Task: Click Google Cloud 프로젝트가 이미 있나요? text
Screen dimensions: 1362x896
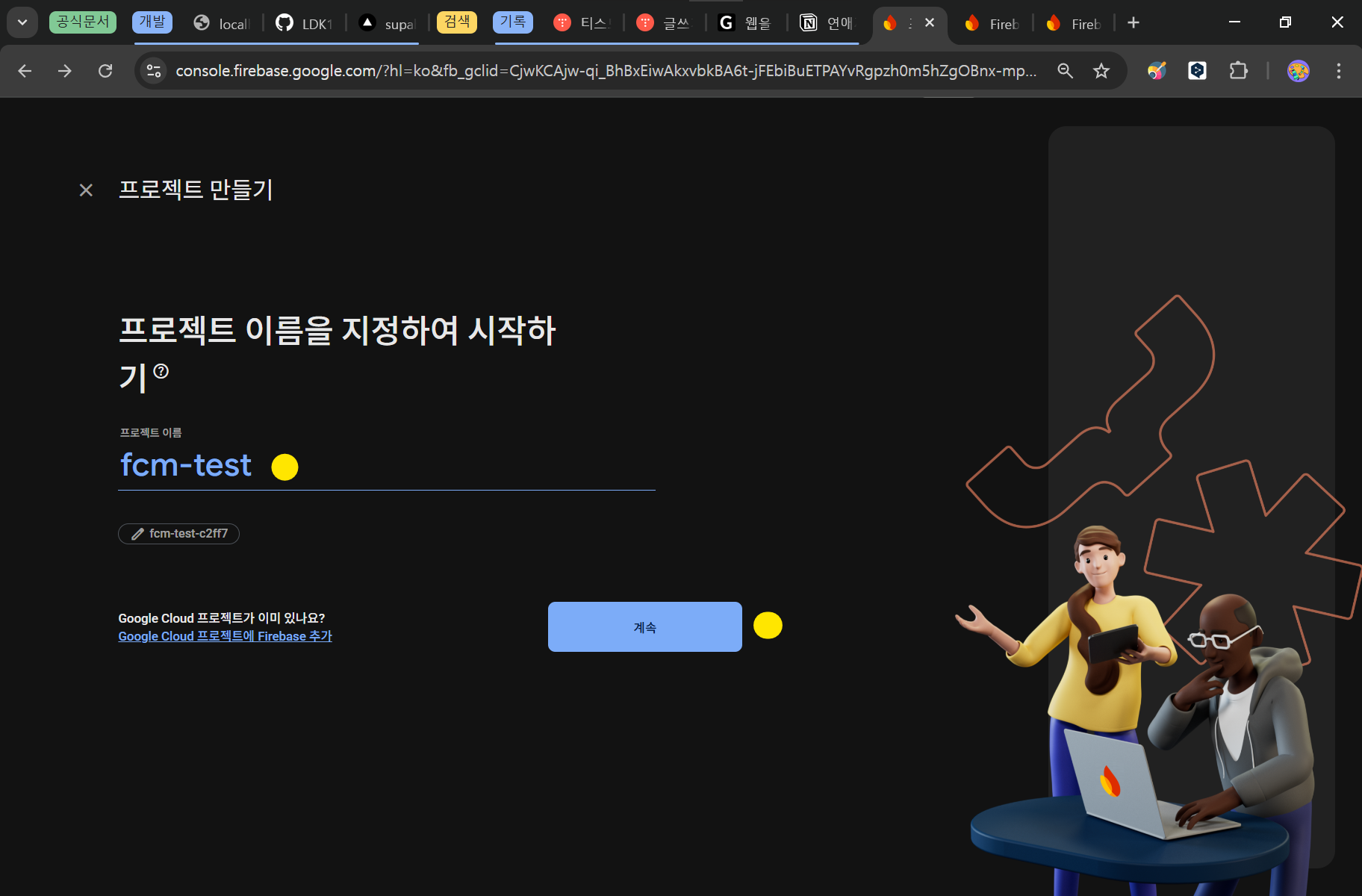Action: 222,618
